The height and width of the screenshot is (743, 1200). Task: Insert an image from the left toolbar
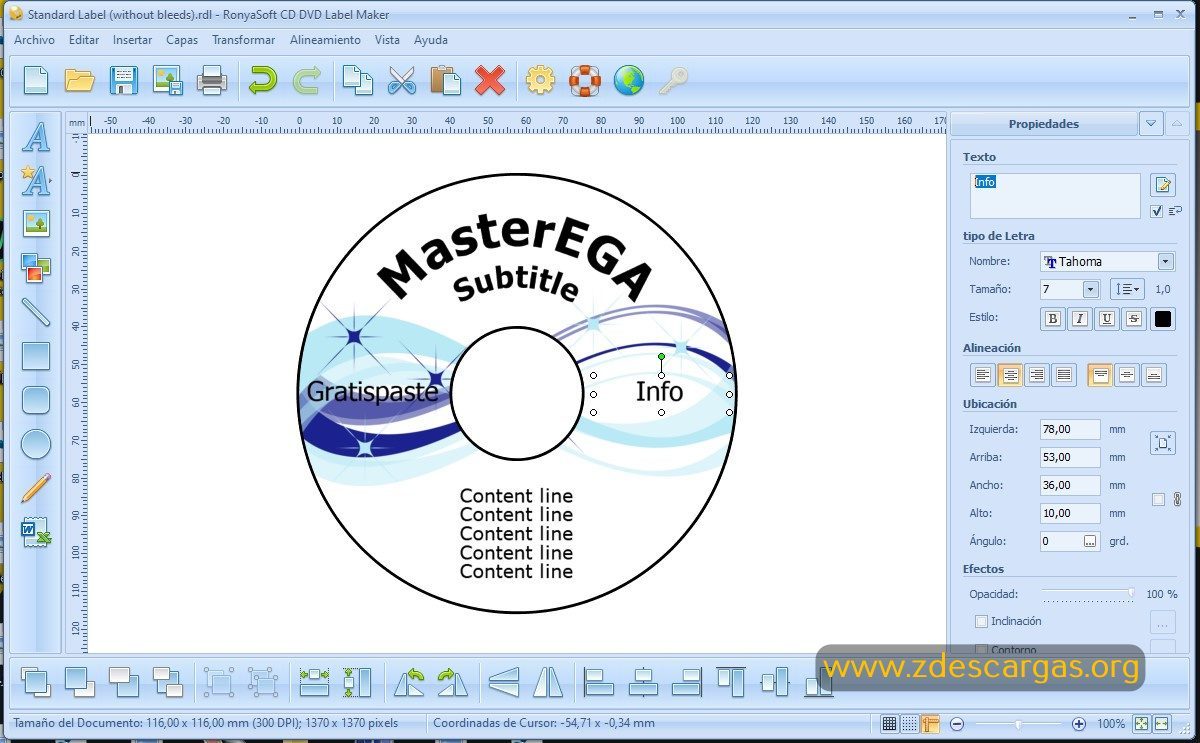(36, 223)
